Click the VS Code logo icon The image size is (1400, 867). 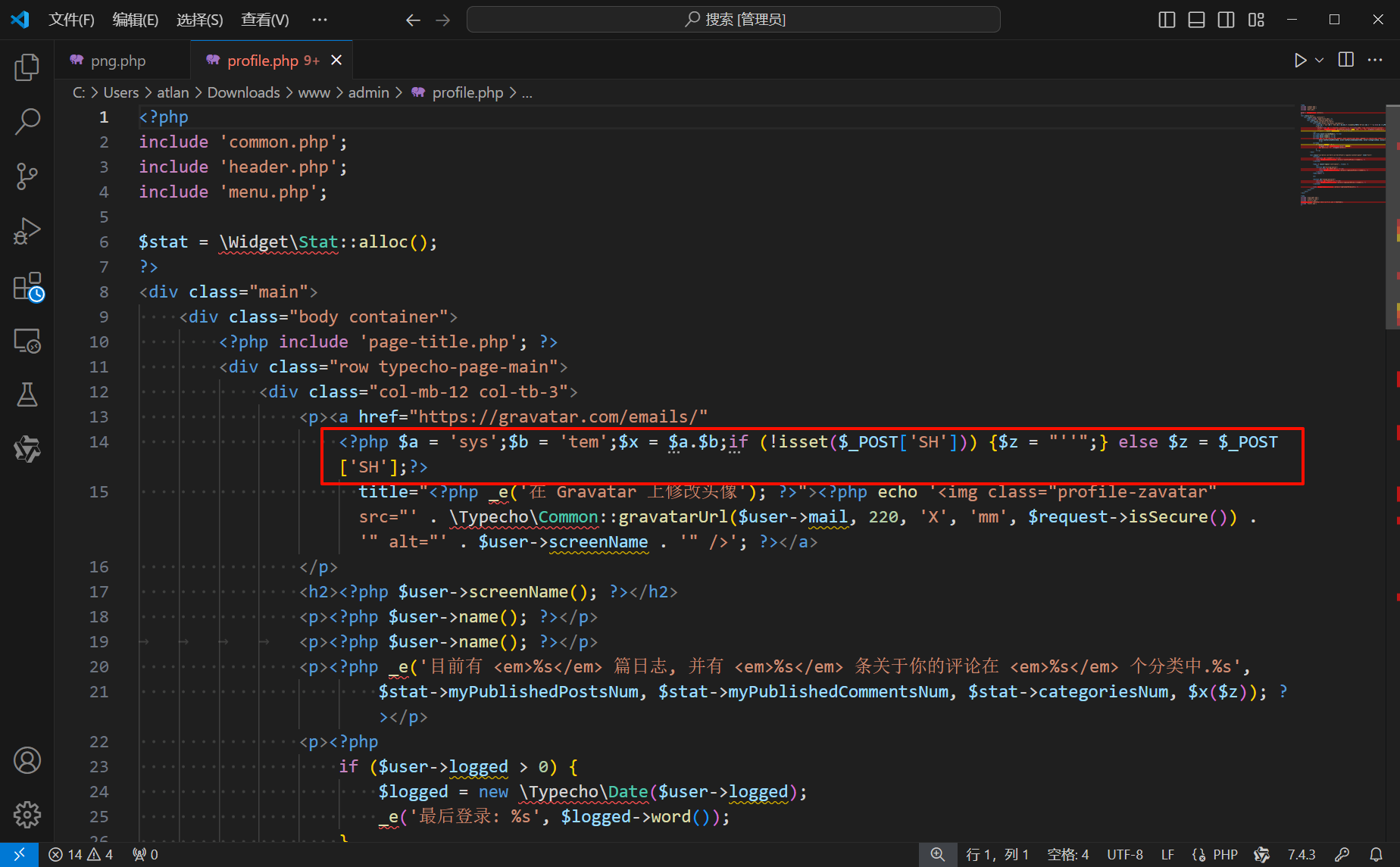pyautogui.click(x=20, y=20)
